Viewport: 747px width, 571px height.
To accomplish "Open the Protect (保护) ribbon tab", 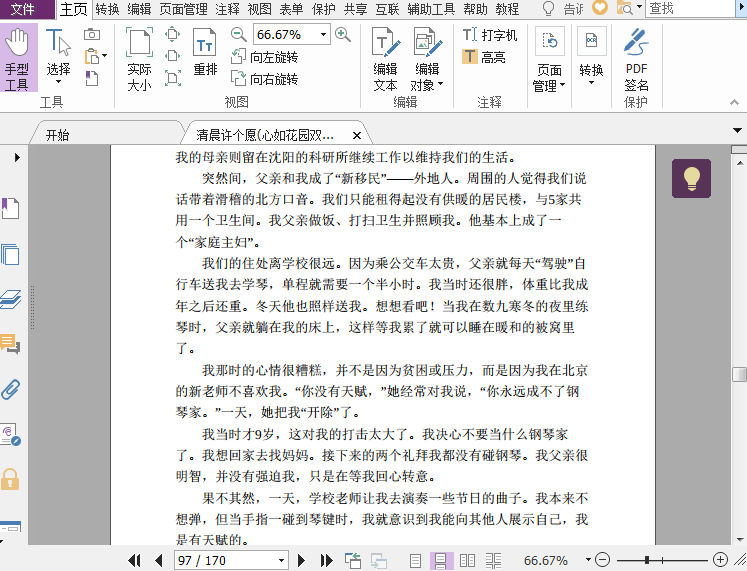I will click(x=323, y=9).
